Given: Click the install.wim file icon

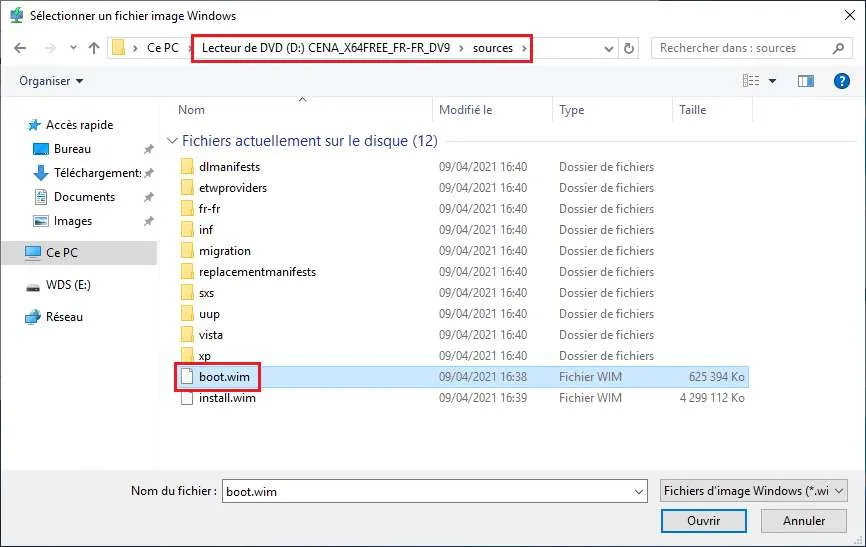Looking at the screenshot, I should tap(187, 398).
